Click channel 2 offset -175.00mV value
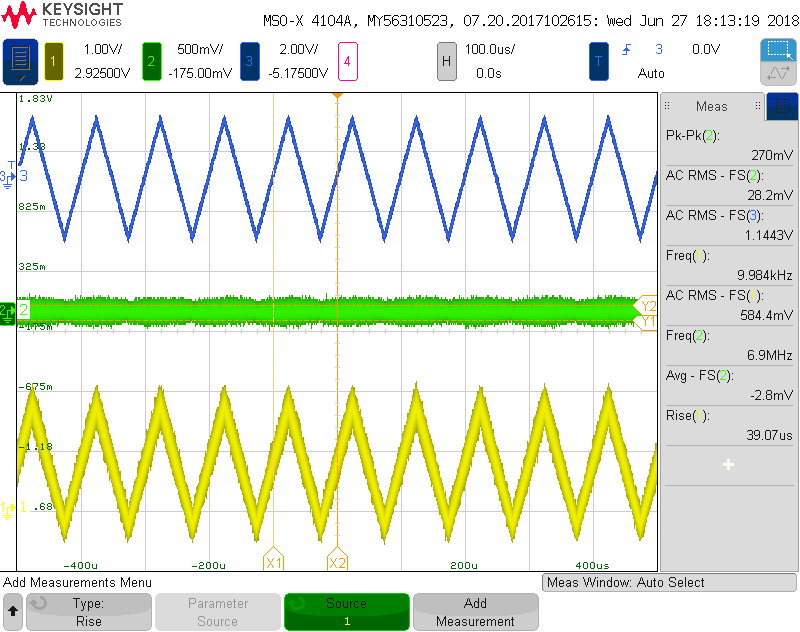 (x=200, y=73)
